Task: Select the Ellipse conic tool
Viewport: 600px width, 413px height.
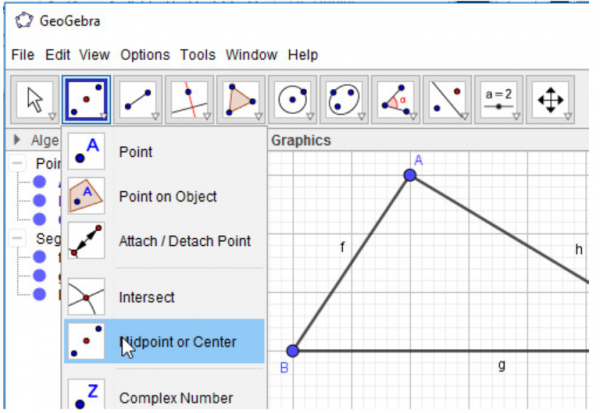Action: point(345,100)
